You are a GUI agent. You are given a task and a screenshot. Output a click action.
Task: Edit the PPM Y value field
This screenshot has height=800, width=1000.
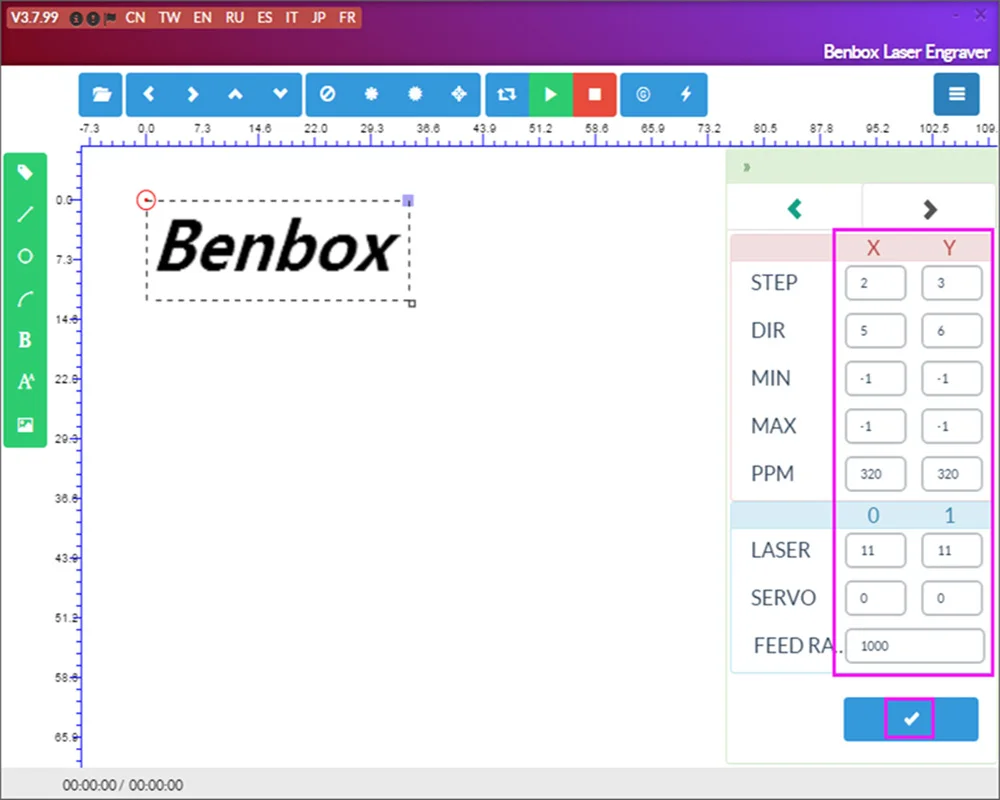click(952, 474)
